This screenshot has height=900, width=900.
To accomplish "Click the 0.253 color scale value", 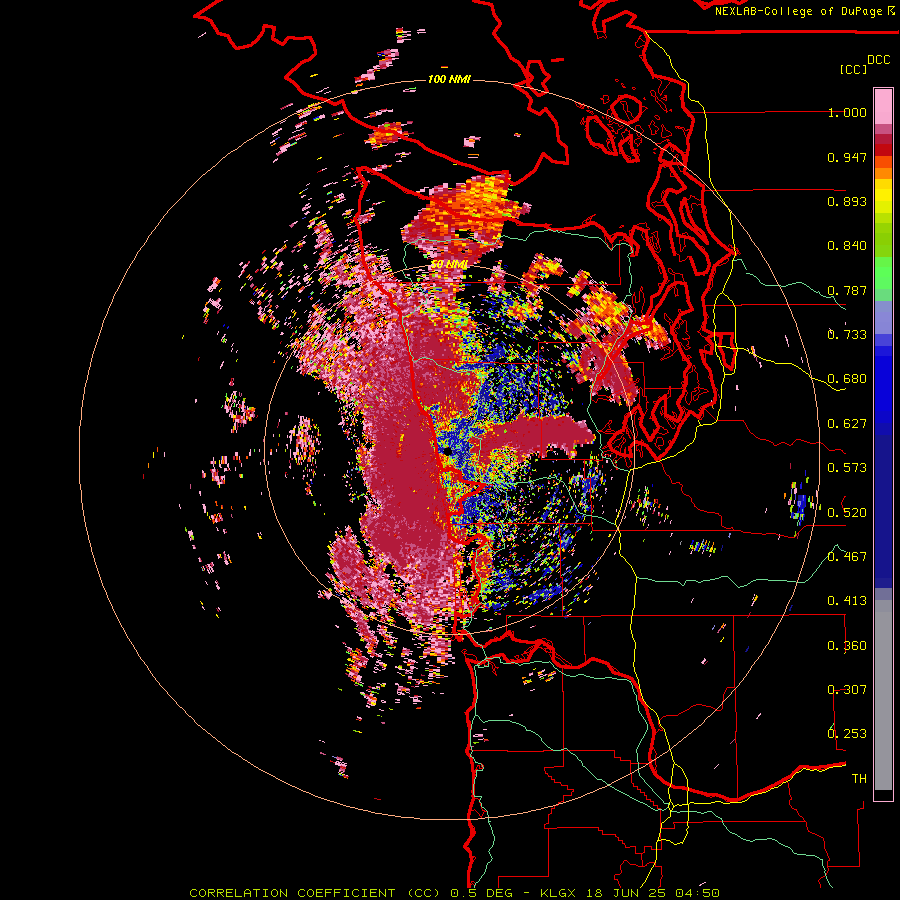I will click(x=847, y=734).
